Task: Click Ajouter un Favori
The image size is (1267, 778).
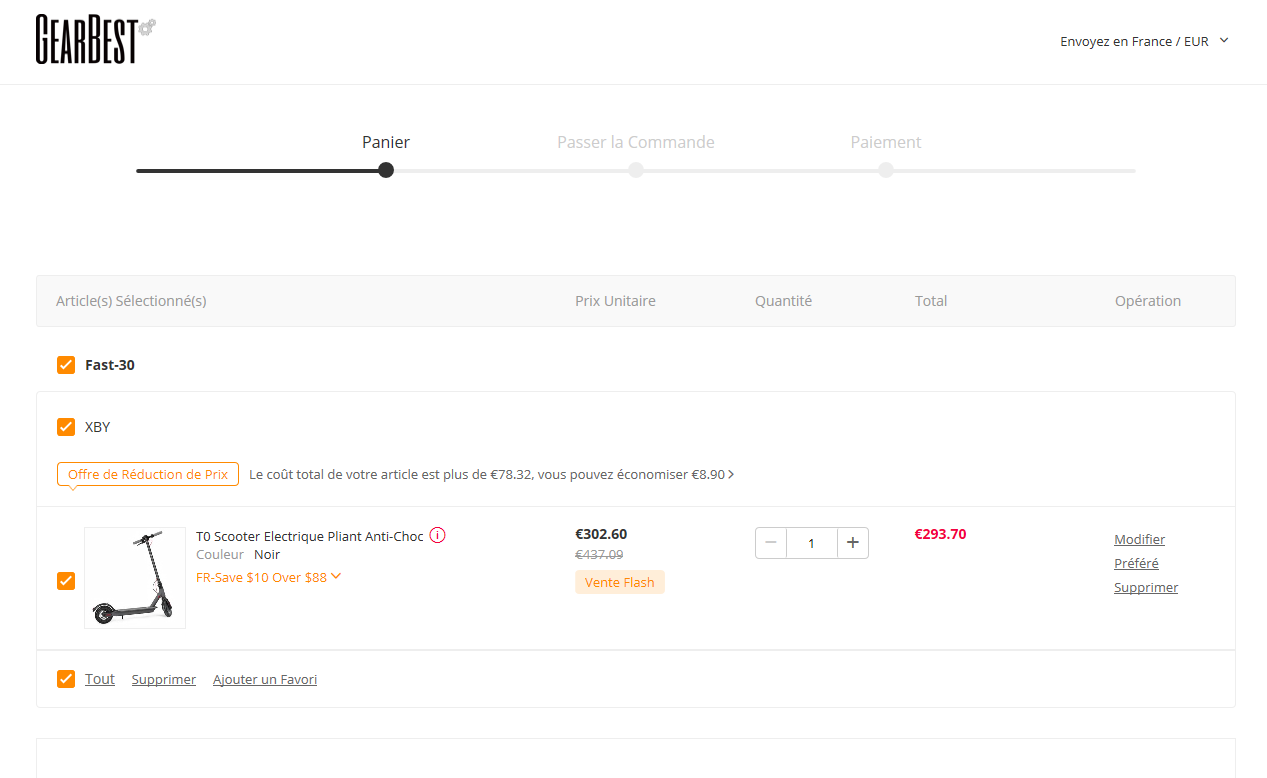Action: (265, 680)
